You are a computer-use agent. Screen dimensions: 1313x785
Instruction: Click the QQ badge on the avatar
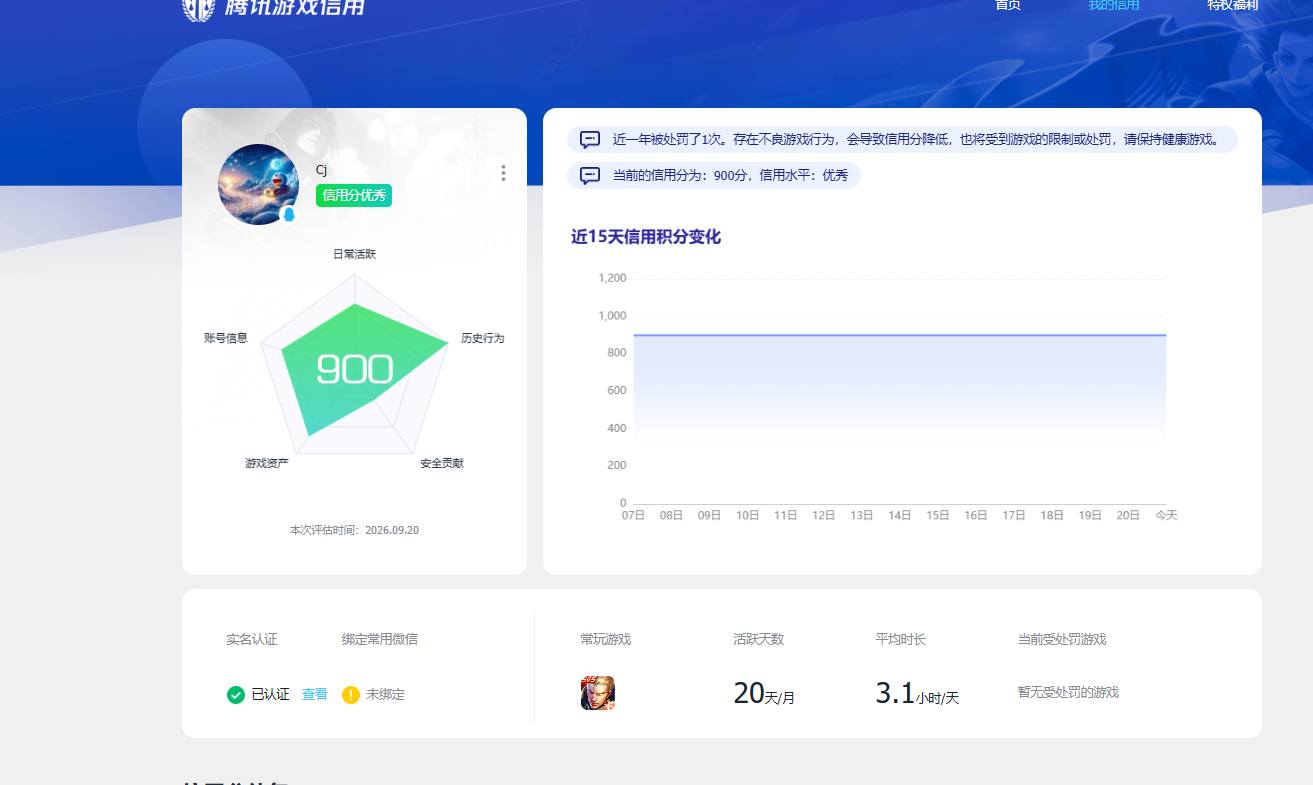289,215
